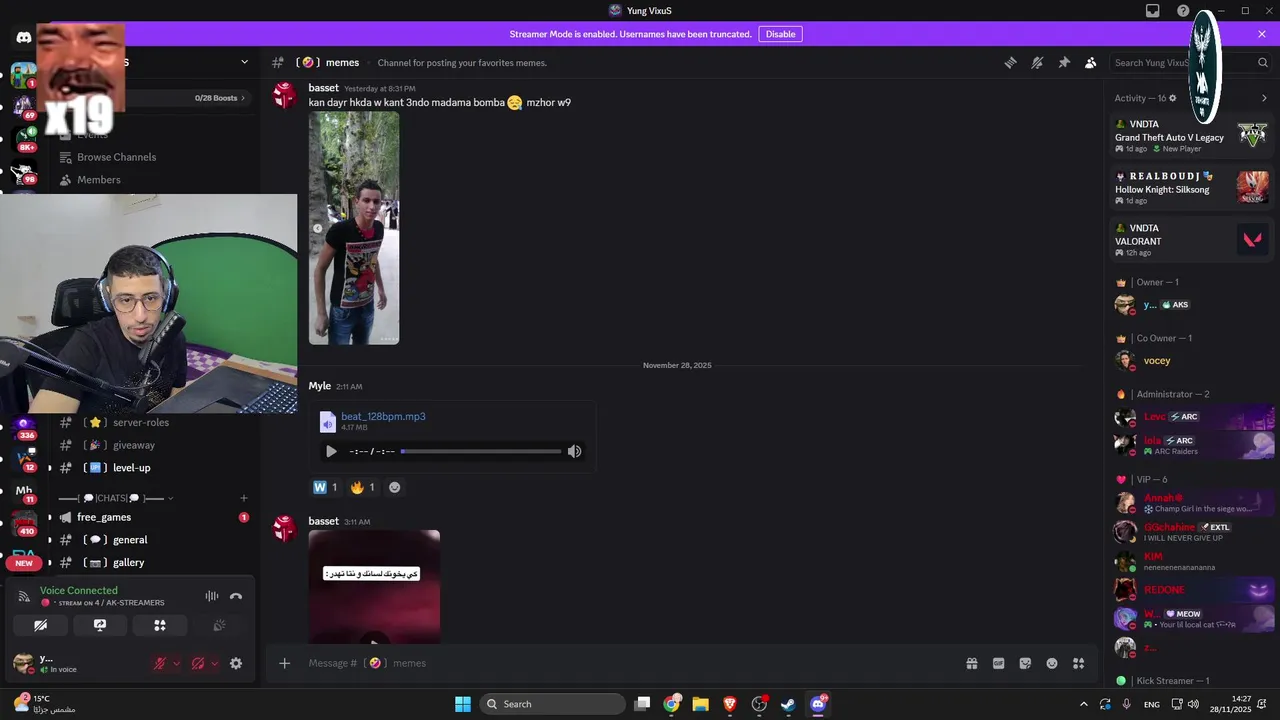Send a gift icon in message bar
1280x720 pixels.
971,663
